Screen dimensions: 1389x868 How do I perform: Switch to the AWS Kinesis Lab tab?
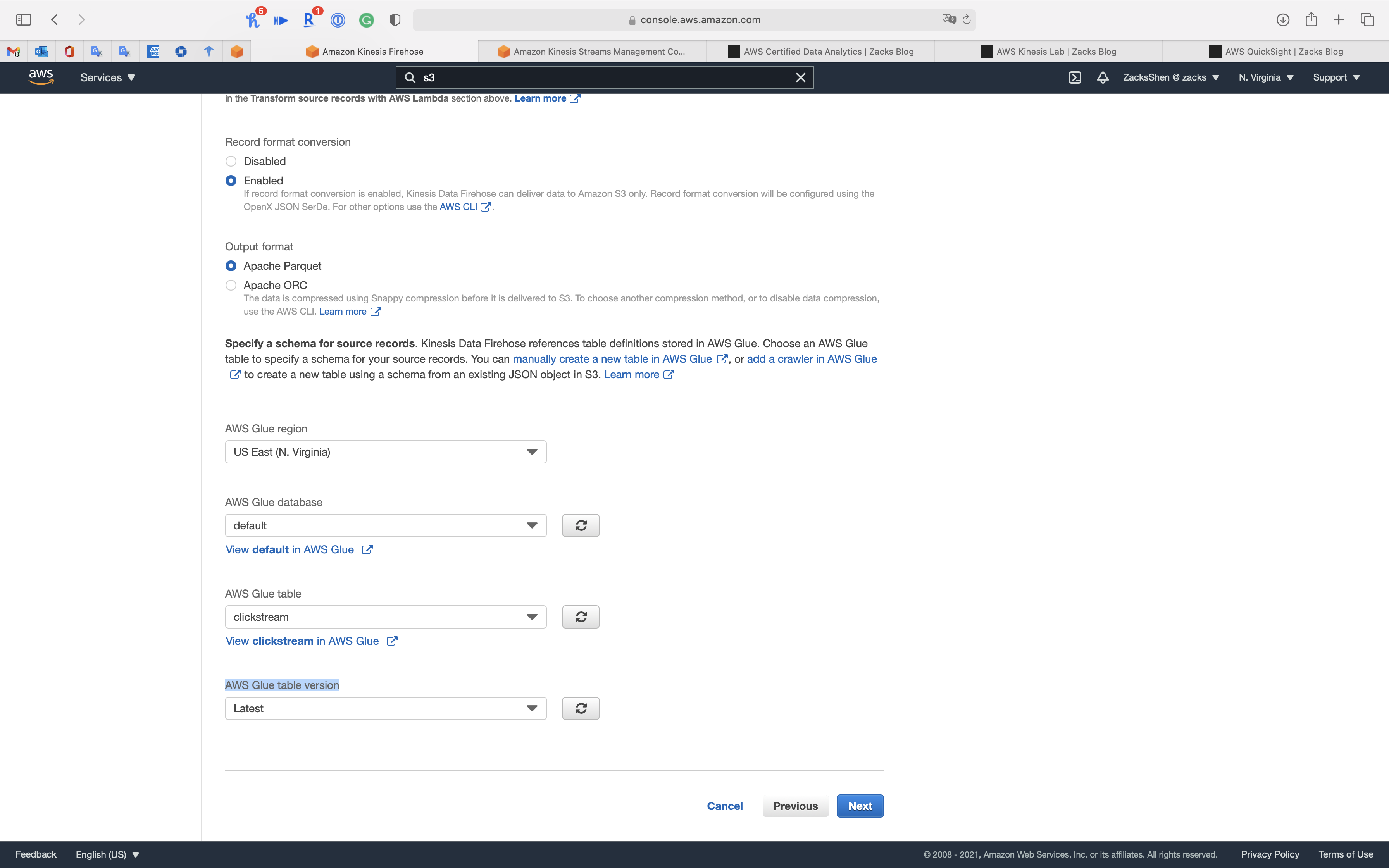1048,52
